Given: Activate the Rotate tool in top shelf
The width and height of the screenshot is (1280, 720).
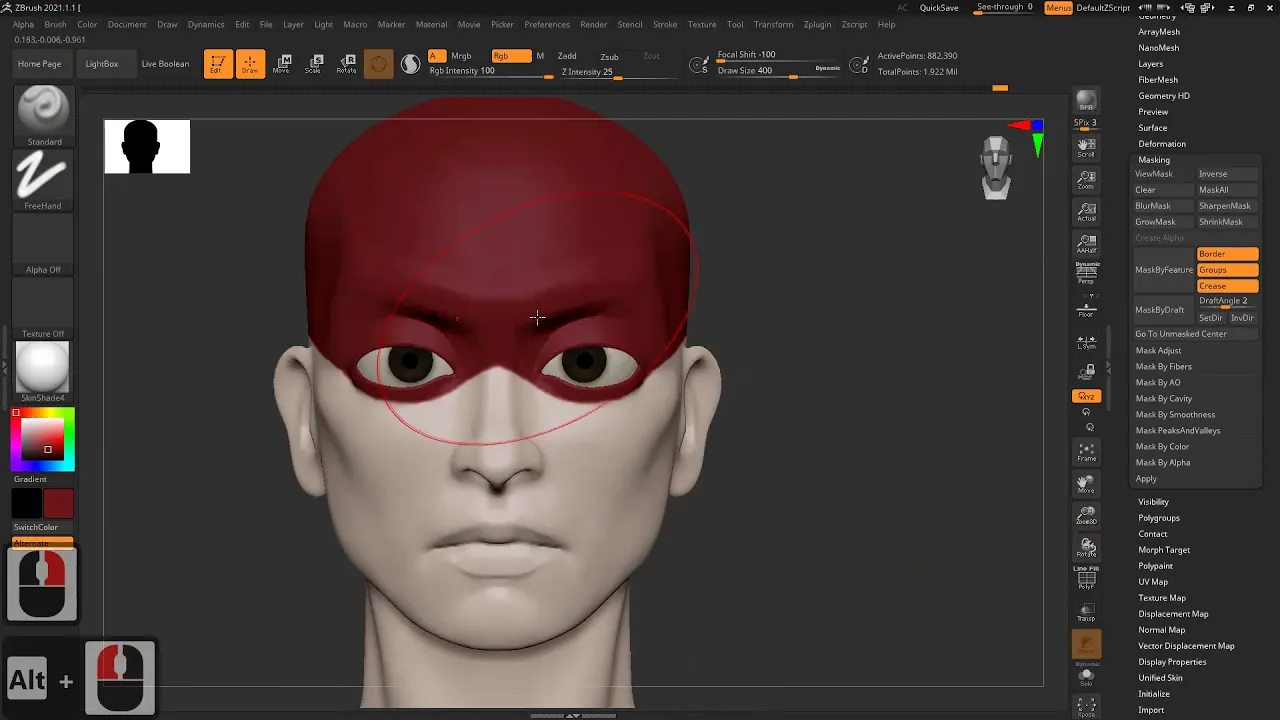Looking at the screenshot, I should coord(346,64).
